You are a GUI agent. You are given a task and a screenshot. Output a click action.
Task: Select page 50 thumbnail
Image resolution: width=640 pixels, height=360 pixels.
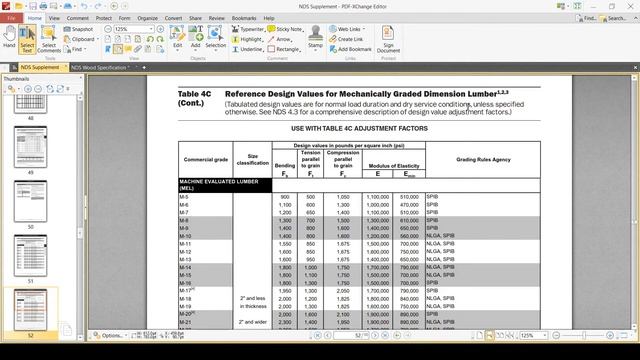(x=31, y=201)
